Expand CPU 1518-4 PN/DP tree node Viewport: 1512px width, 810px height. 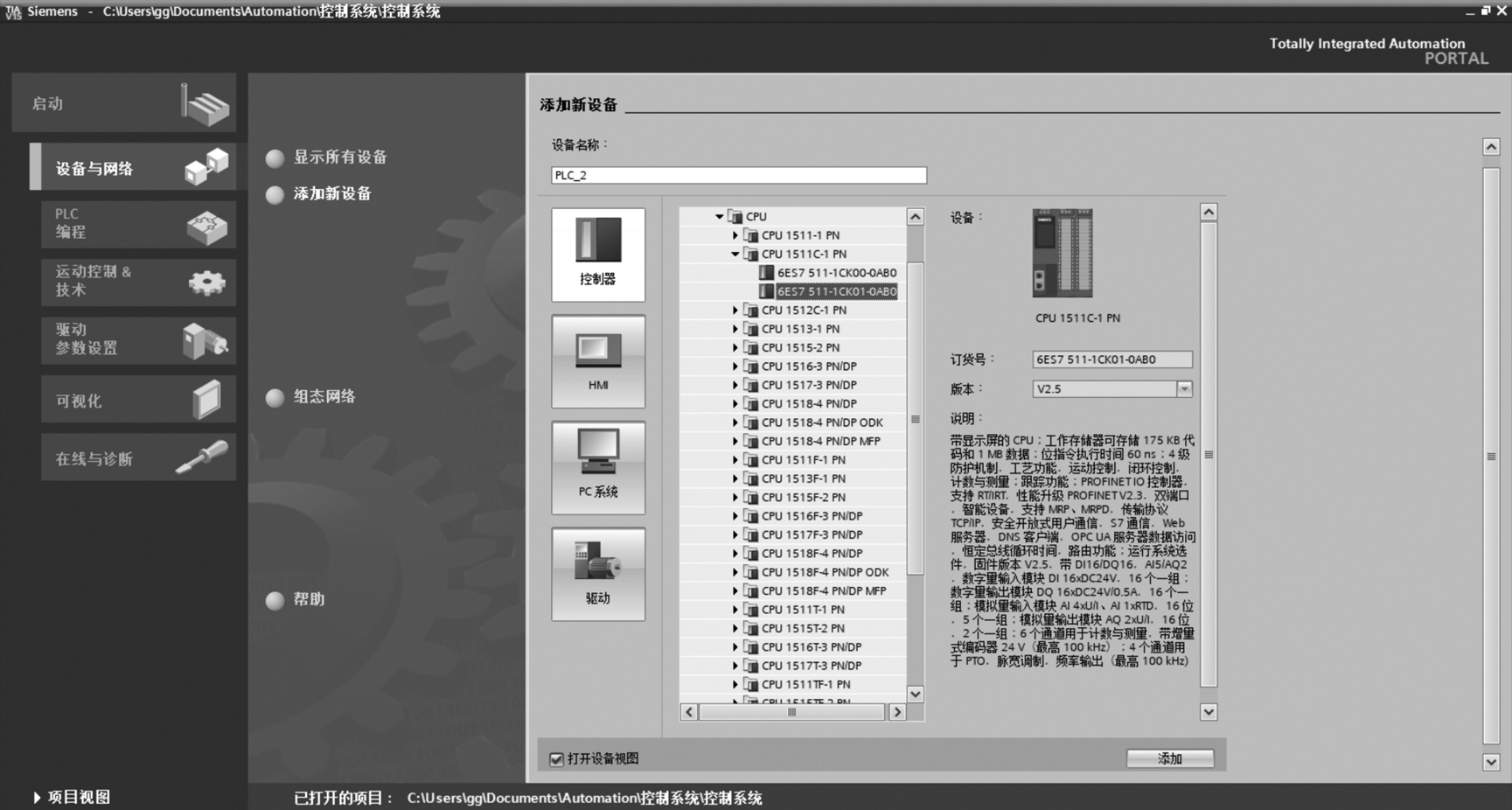pos(735,404)
